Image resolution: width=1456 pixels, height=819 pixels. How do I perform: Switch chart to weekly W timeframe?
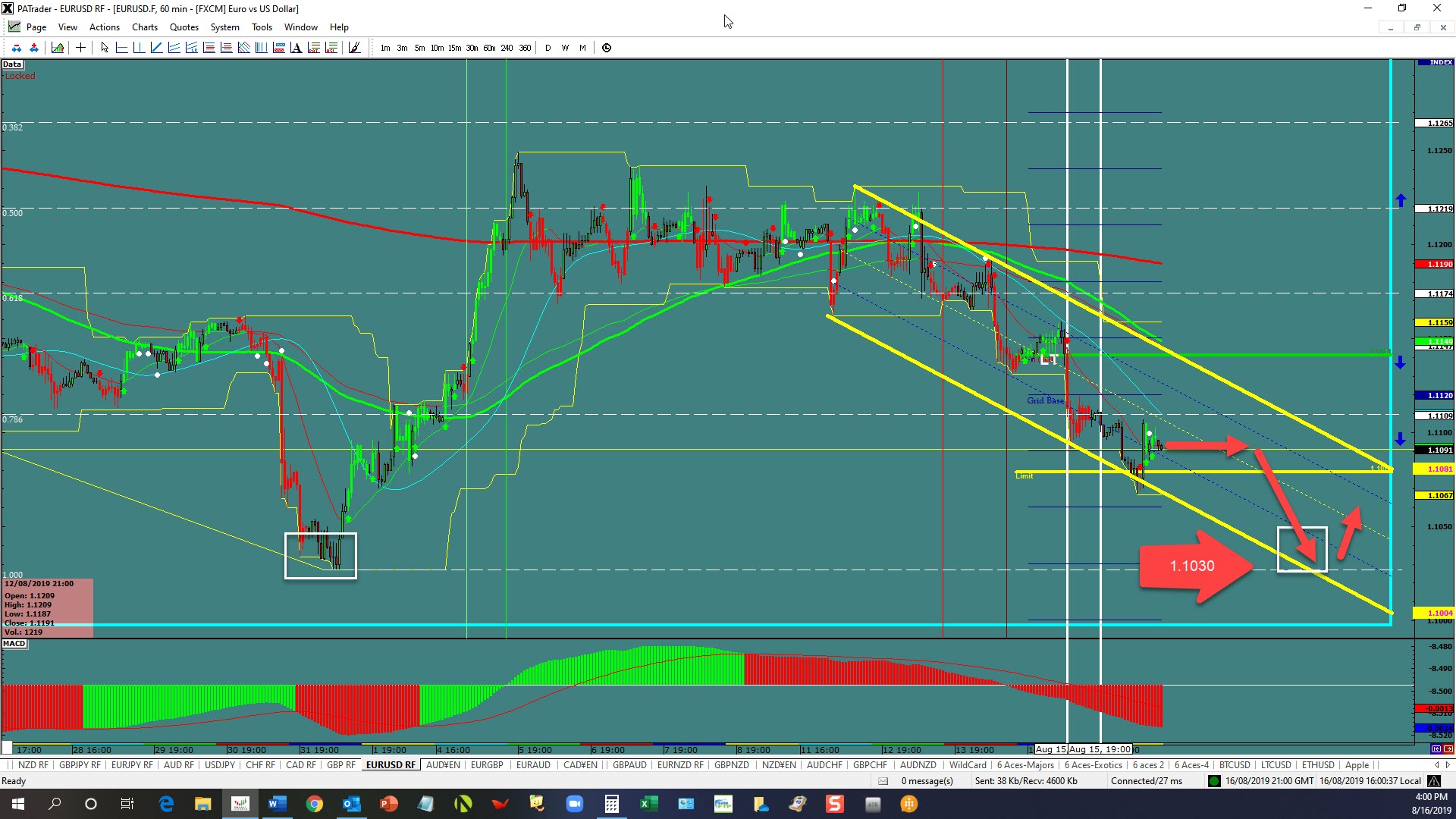565,48
